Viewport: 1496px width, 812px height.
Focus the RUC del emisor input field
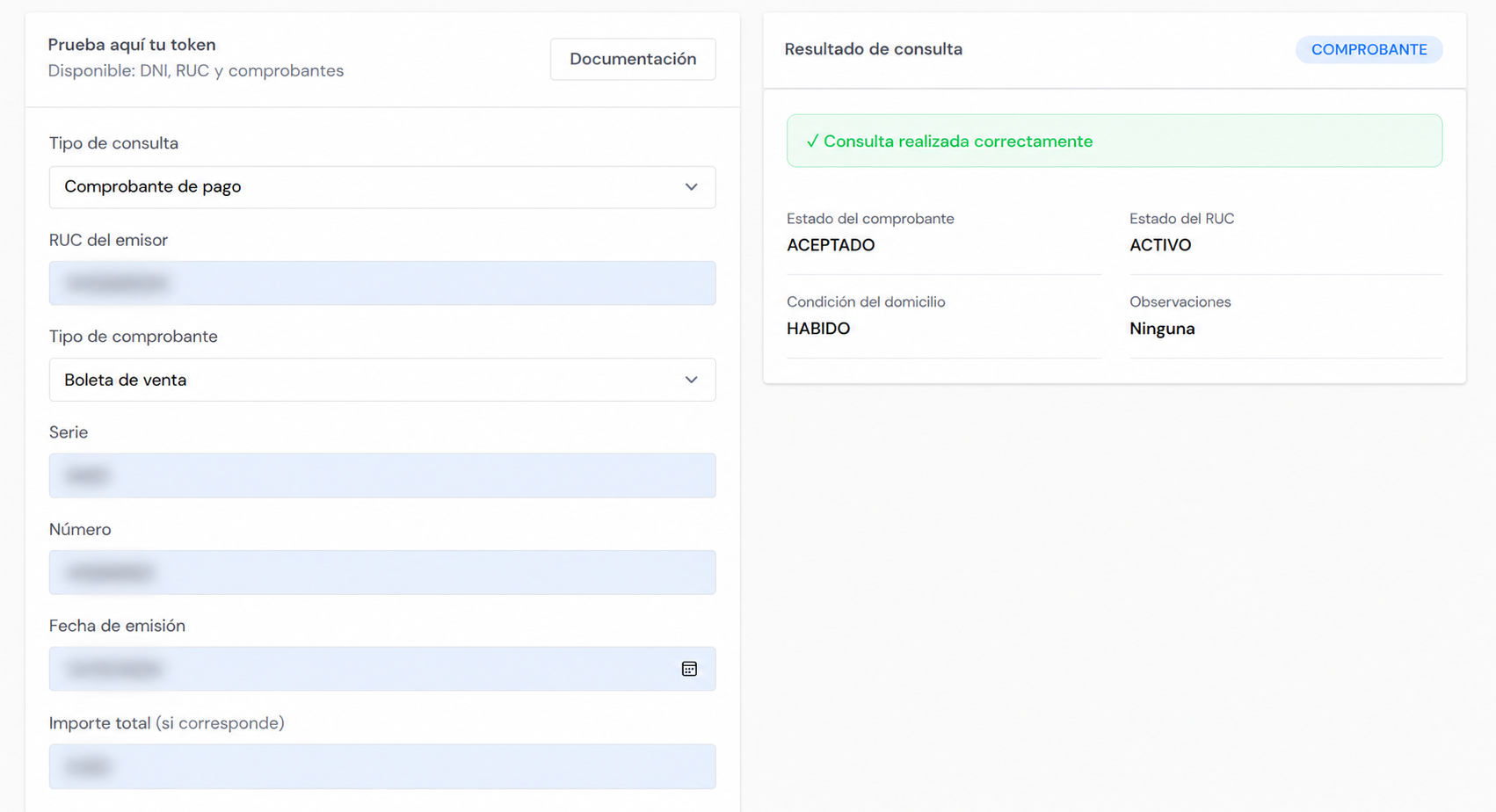tap(382, 283)
